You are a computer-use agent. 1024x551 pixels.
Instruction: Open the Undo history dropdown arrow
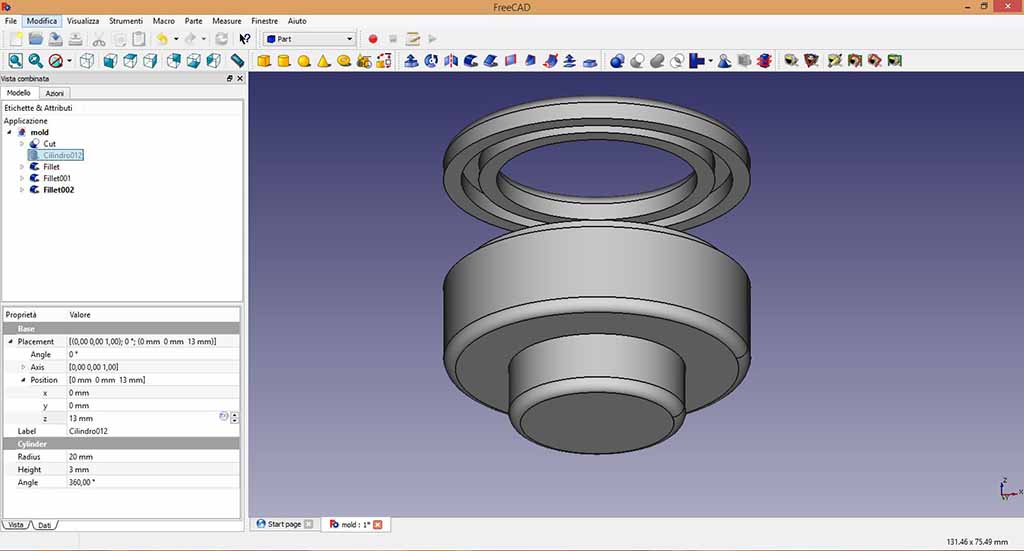pos(176,39)
